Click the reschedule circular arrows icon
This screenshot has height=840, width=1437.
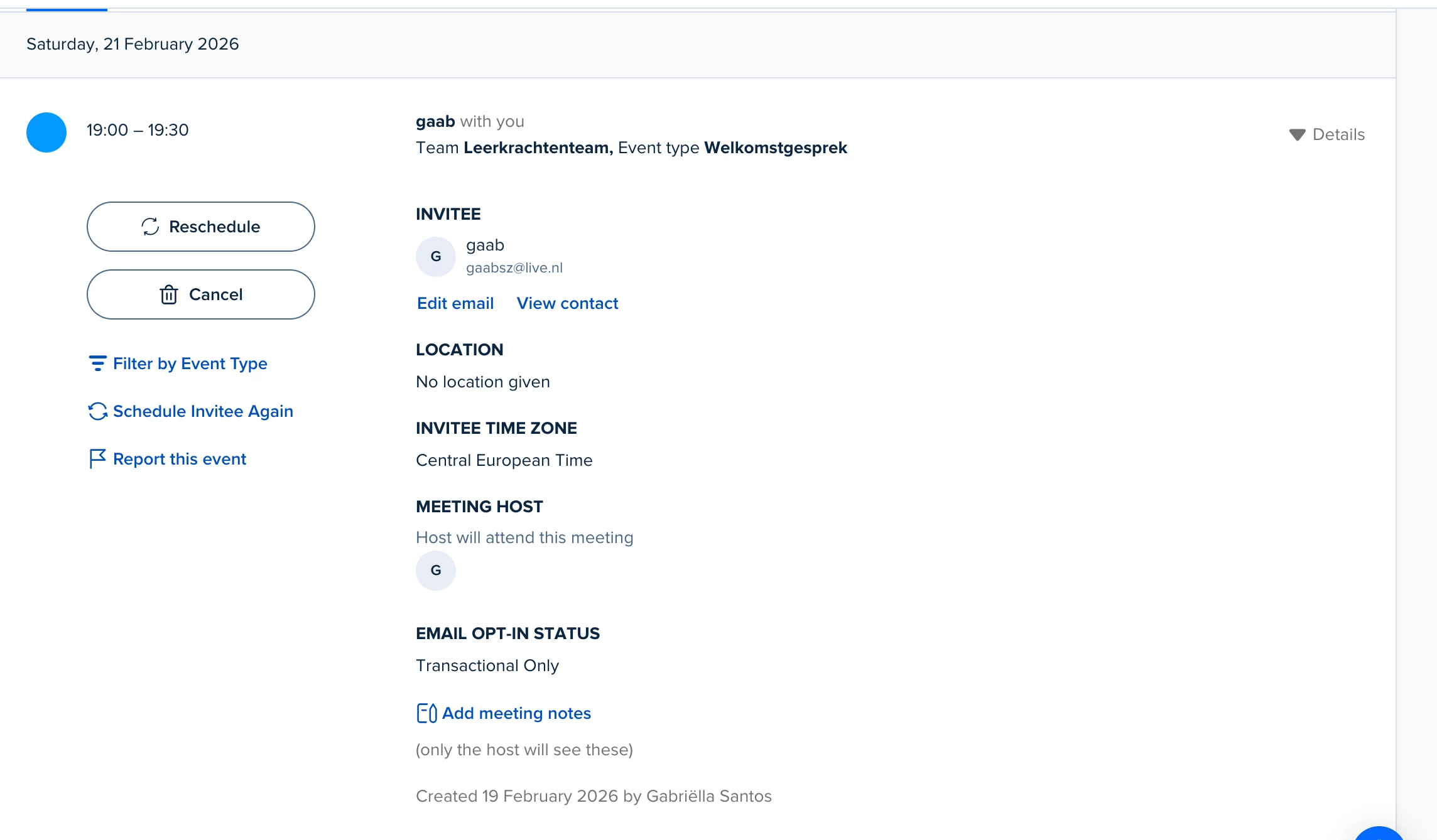pyautogui.click(x=150, y=227)
